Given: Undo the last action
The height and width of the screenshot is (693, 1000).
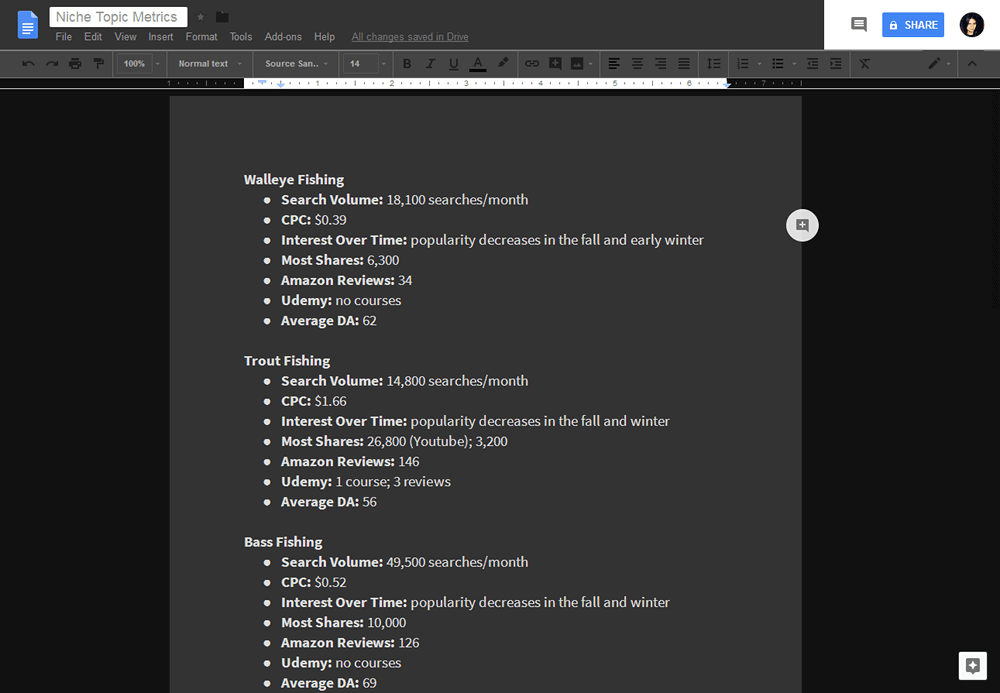Looking at the screenshot, I should coord(28,64).
